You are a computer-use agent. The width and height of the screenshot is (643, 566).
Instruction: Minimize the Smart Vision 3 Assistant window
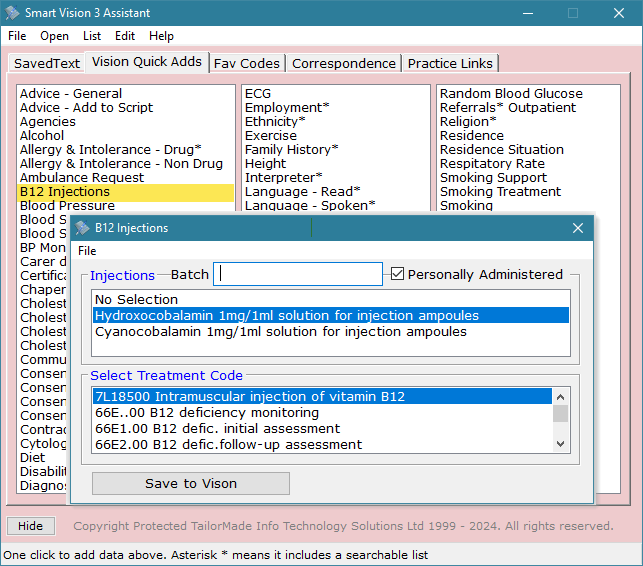point(528,13)
